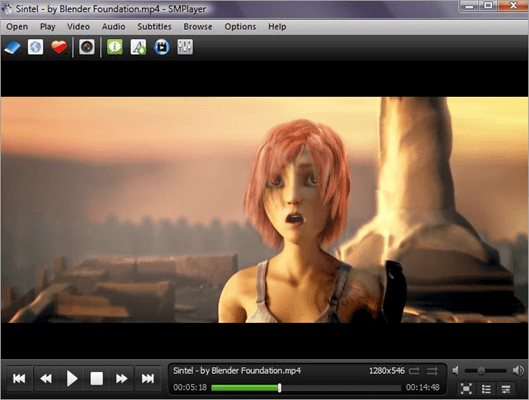529x400 pixels.
Task: Open the Audio menu
Action: pos(113,27)
